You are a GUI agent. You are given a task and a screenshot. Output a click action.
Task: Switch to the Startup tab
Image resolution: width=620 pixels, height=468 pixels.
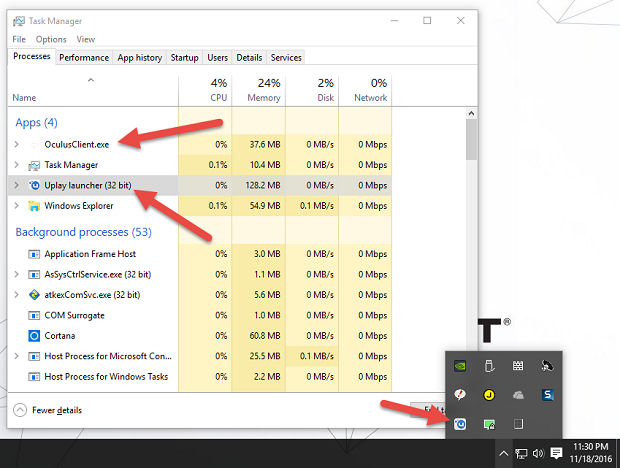click(x=184, y=58)
